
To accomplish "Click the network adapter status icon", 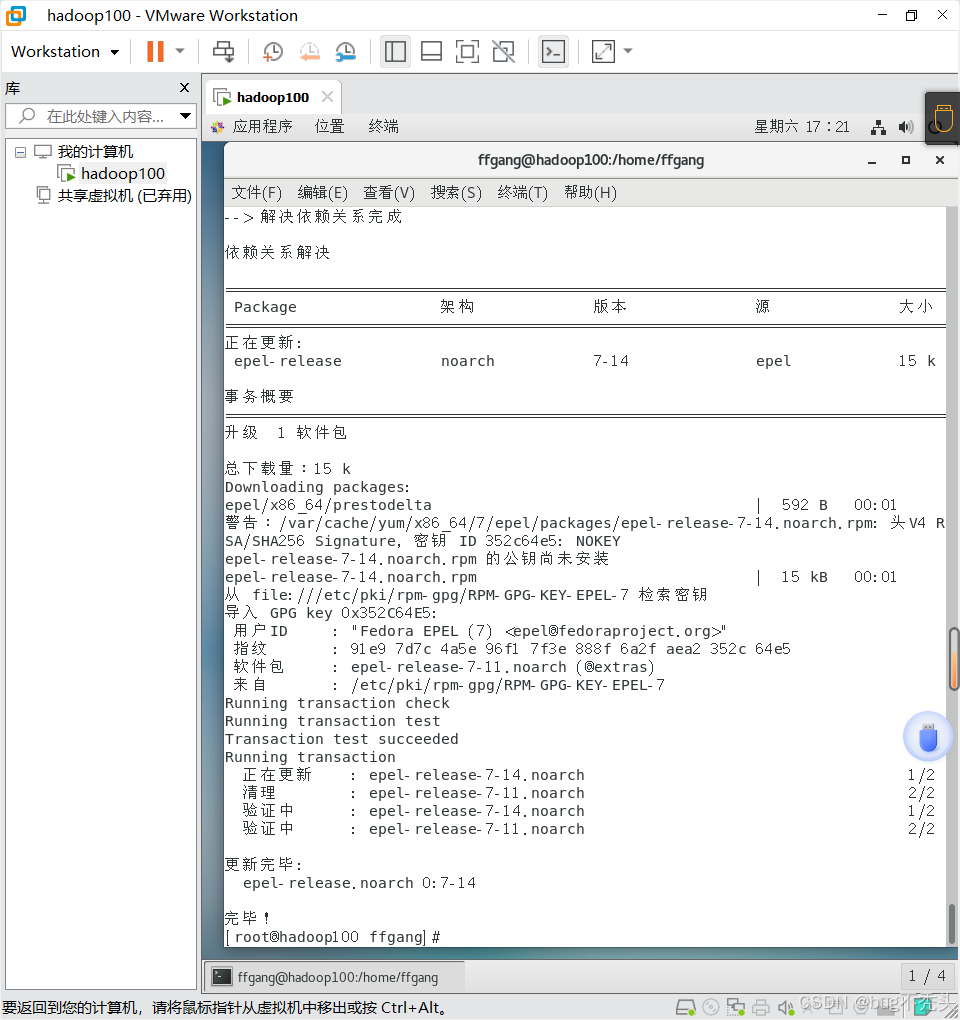I will point(736,1008).
